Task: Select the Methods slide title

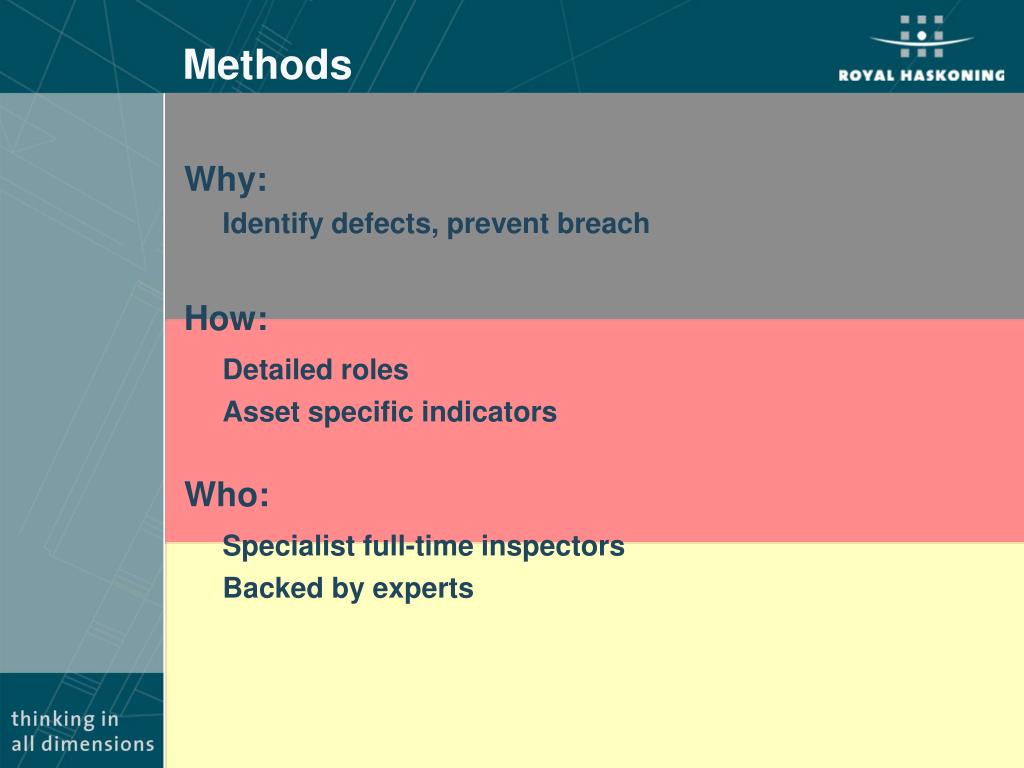Action: [268, 65]
